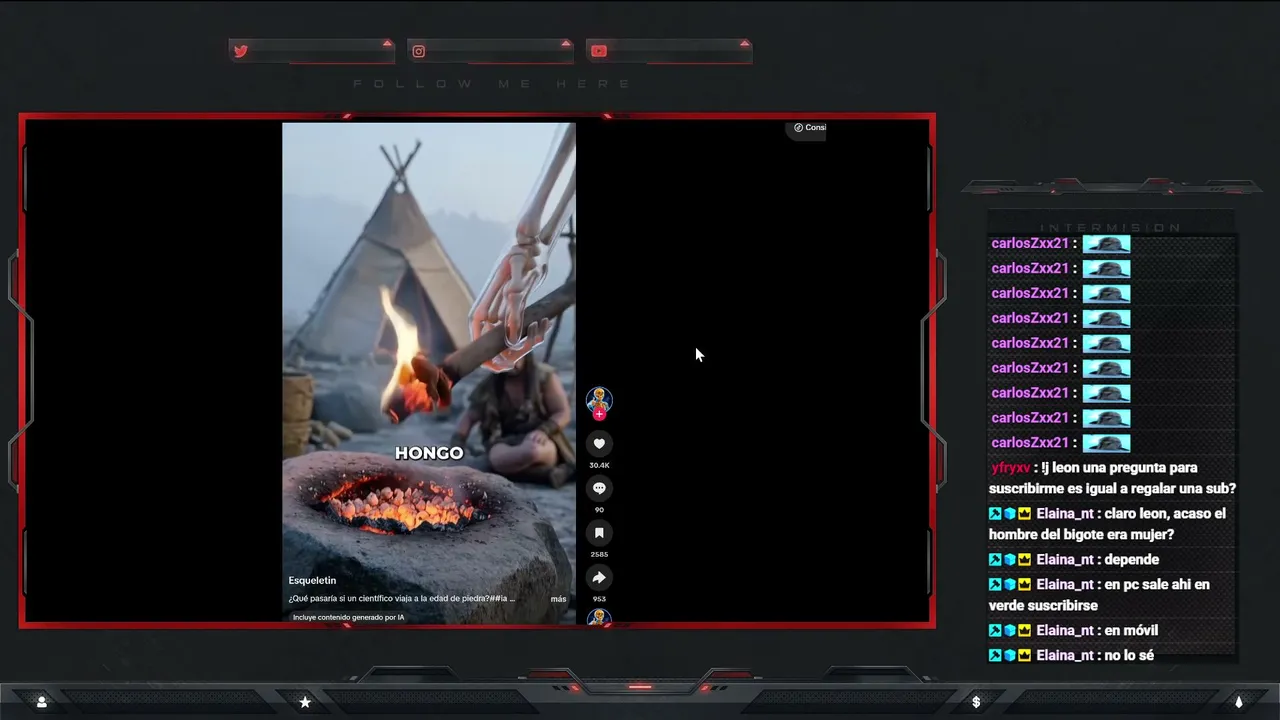Viewport: 1280px width, 720px height.
Task: Share the video with the arrow icon
Action: tap(599, 577)
